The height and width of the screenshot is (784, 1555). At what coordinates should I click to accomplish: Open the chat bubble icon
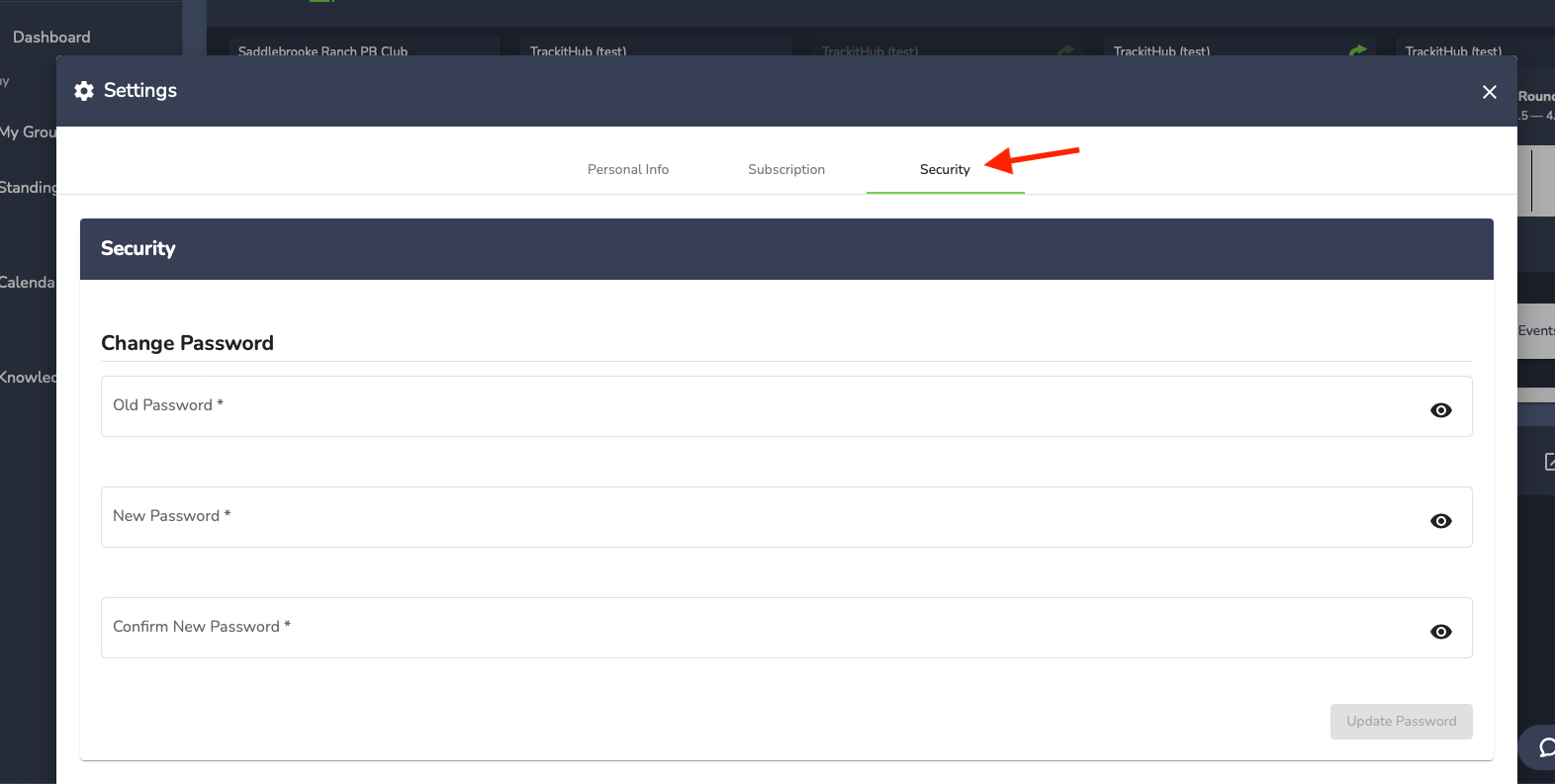[1545, 748]
